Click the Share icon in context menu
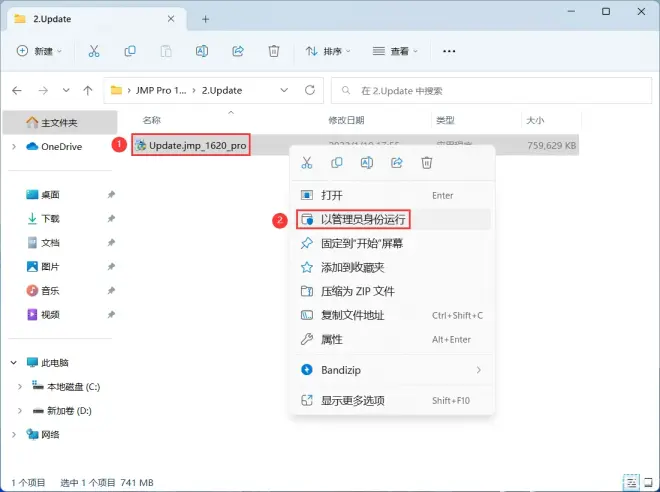The width and height of the screenshot is (660, 492). click(397, 163)
